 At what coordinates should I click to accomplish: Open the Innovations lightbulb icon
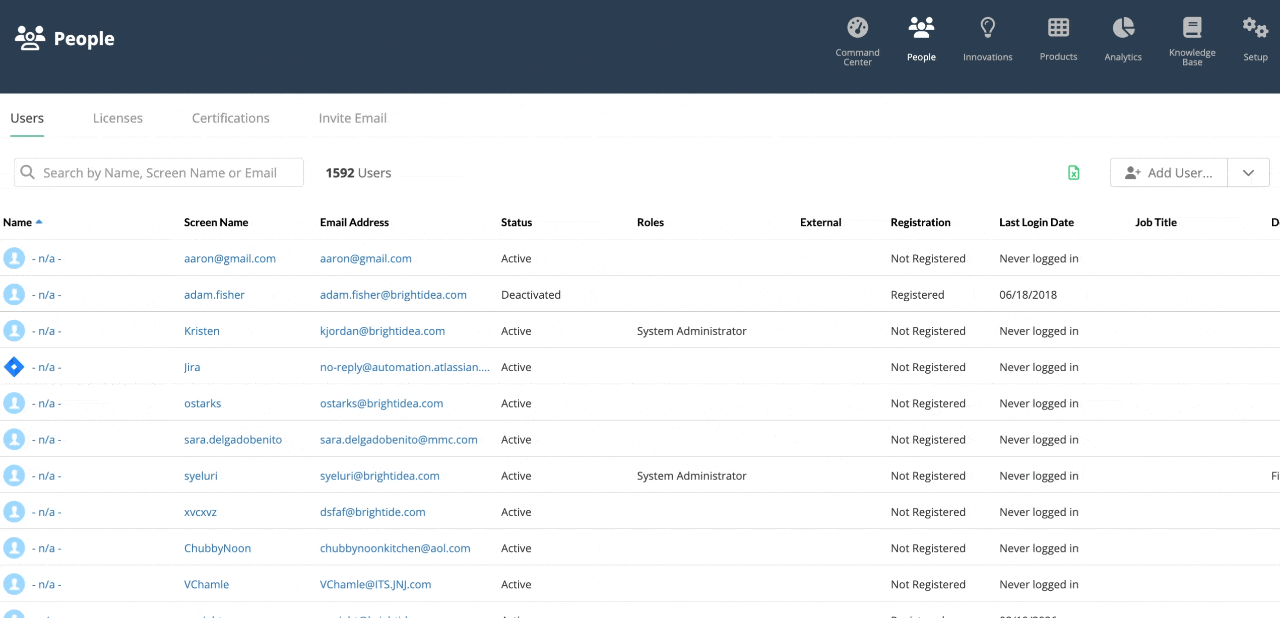[x=987, y=27]
